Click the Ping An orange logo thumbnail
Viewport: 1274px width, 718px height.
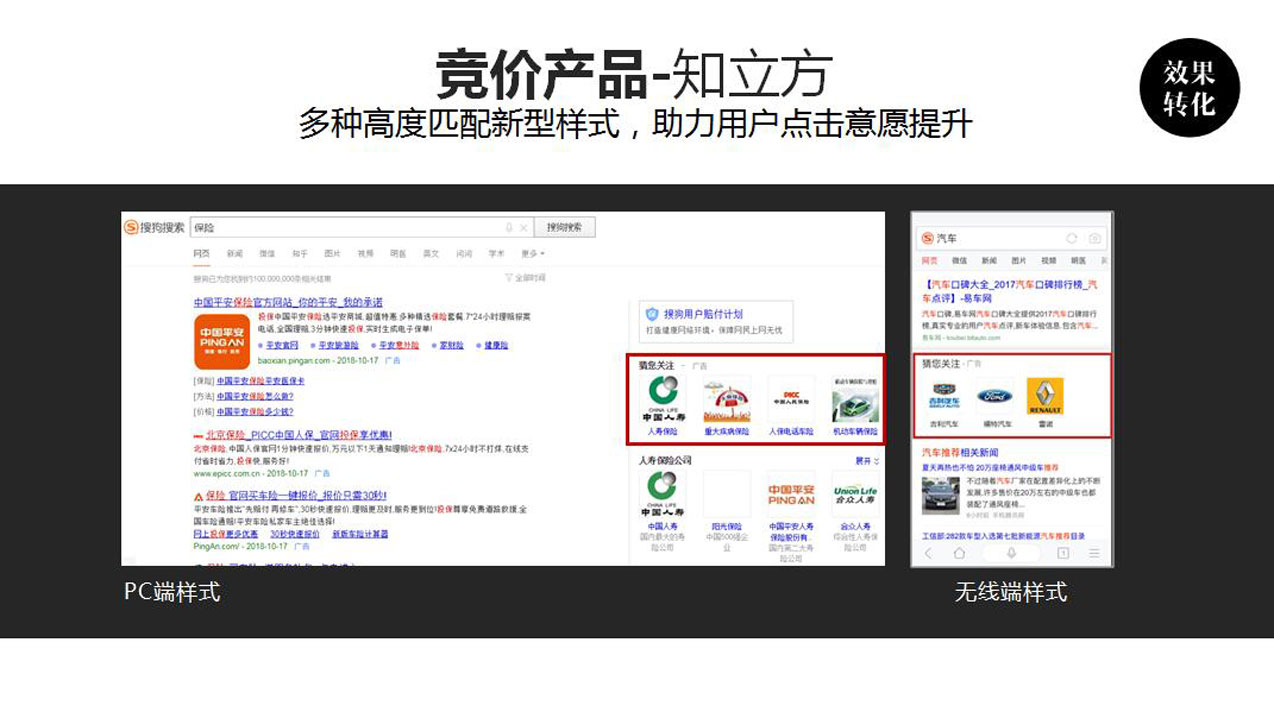(x=221, y=341)
